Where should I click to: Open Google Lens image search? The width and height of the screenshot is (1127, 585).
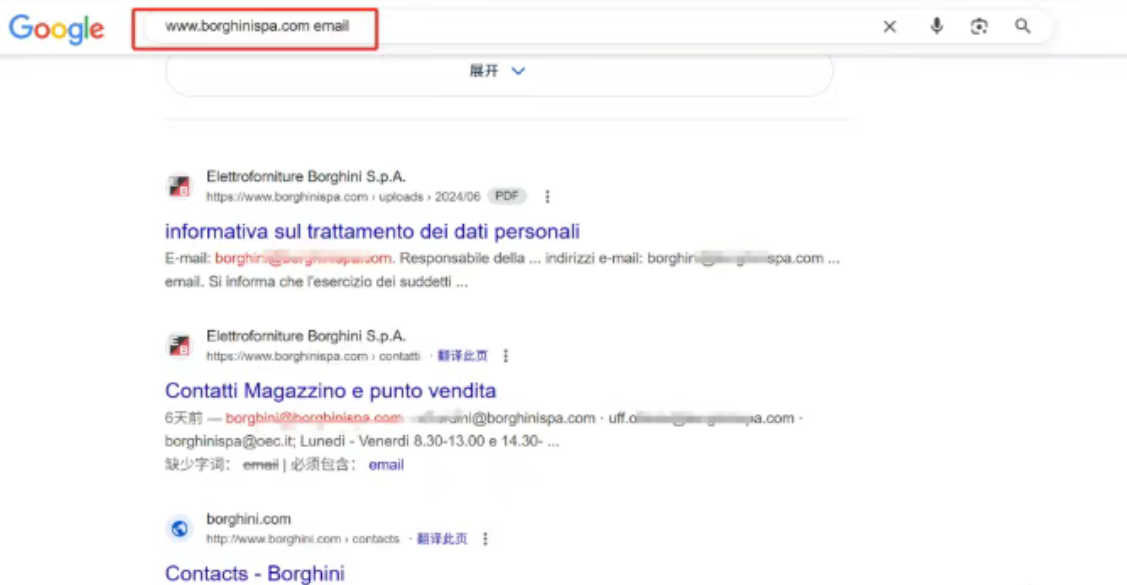point(979,27)
